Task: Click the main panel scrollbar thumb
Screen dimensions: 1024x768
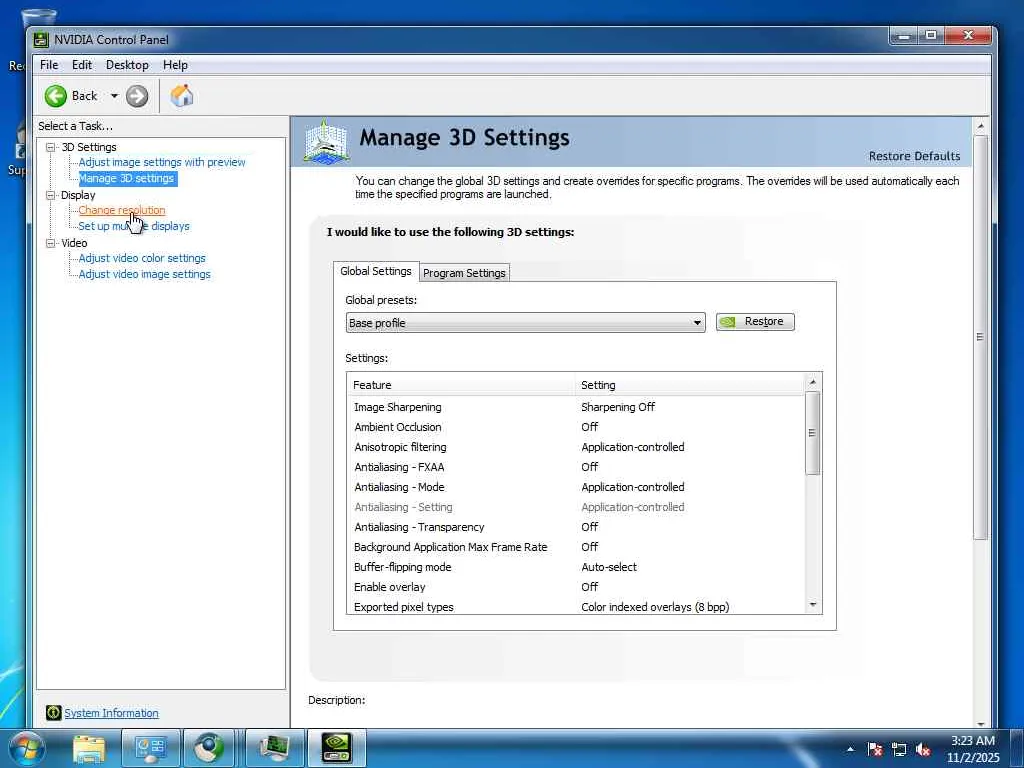Action: (980, 337)
